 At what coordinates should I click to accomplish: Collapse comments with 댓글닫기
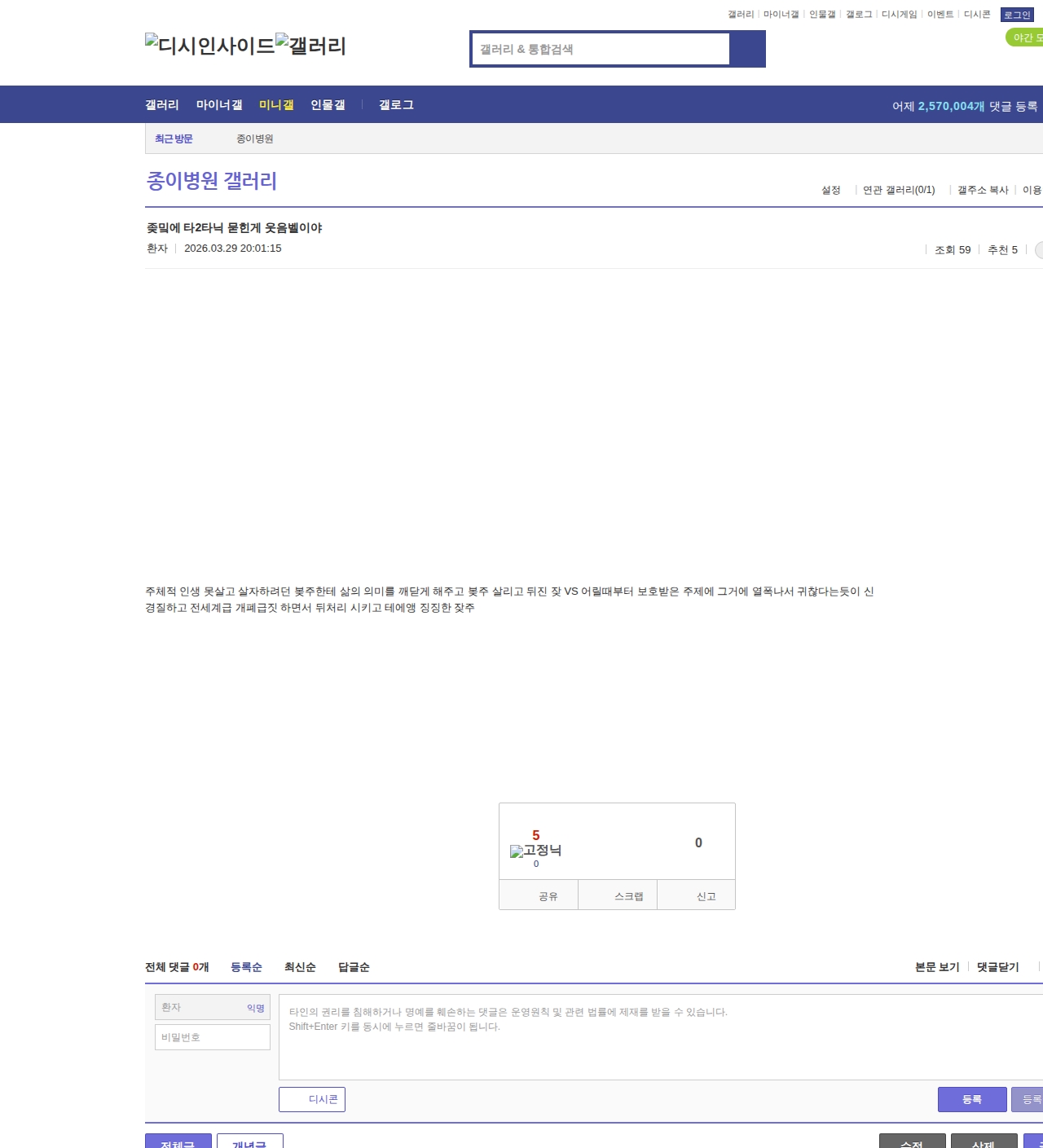click(997, 967)
